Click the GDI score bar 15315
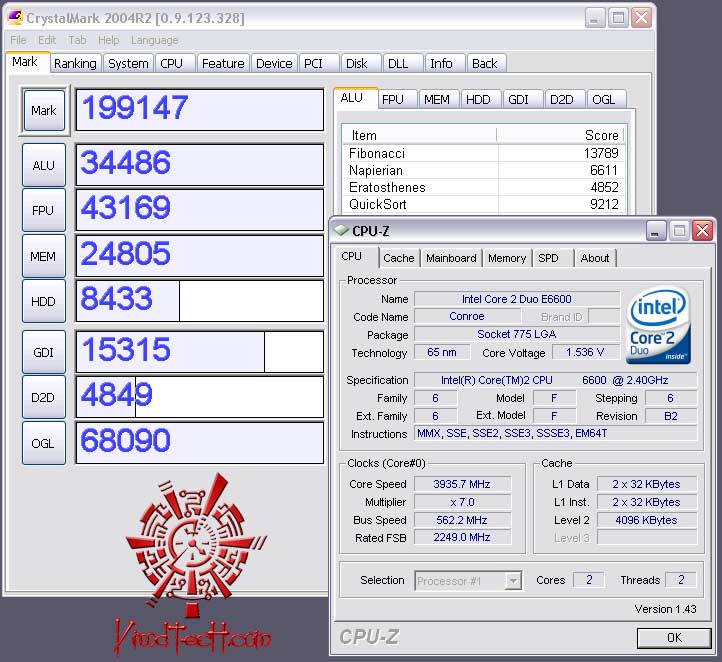Screen dimensions: 722x662 [199, 352]
